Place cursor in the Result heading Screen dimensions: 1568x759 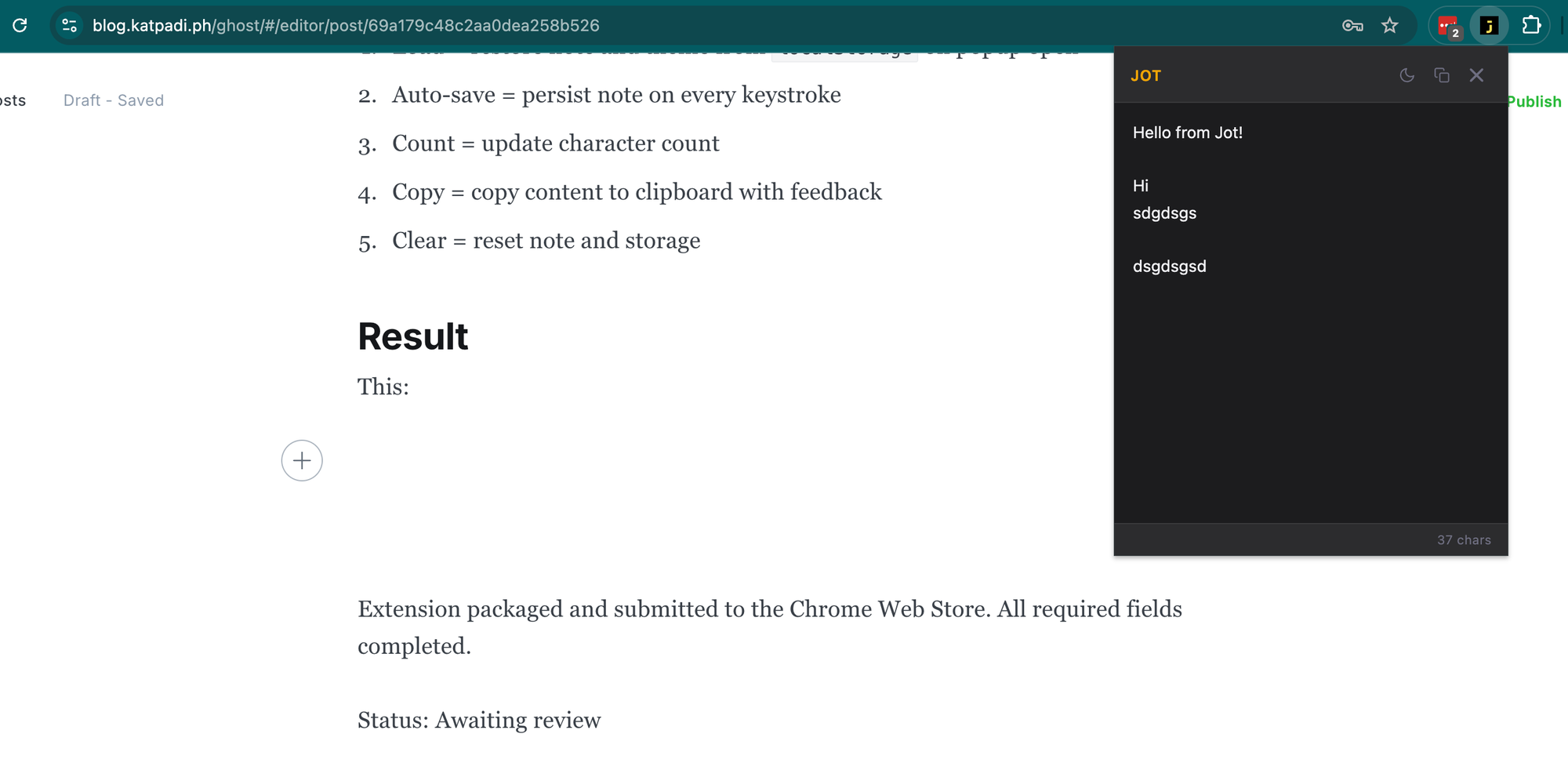tap(413, 337)
